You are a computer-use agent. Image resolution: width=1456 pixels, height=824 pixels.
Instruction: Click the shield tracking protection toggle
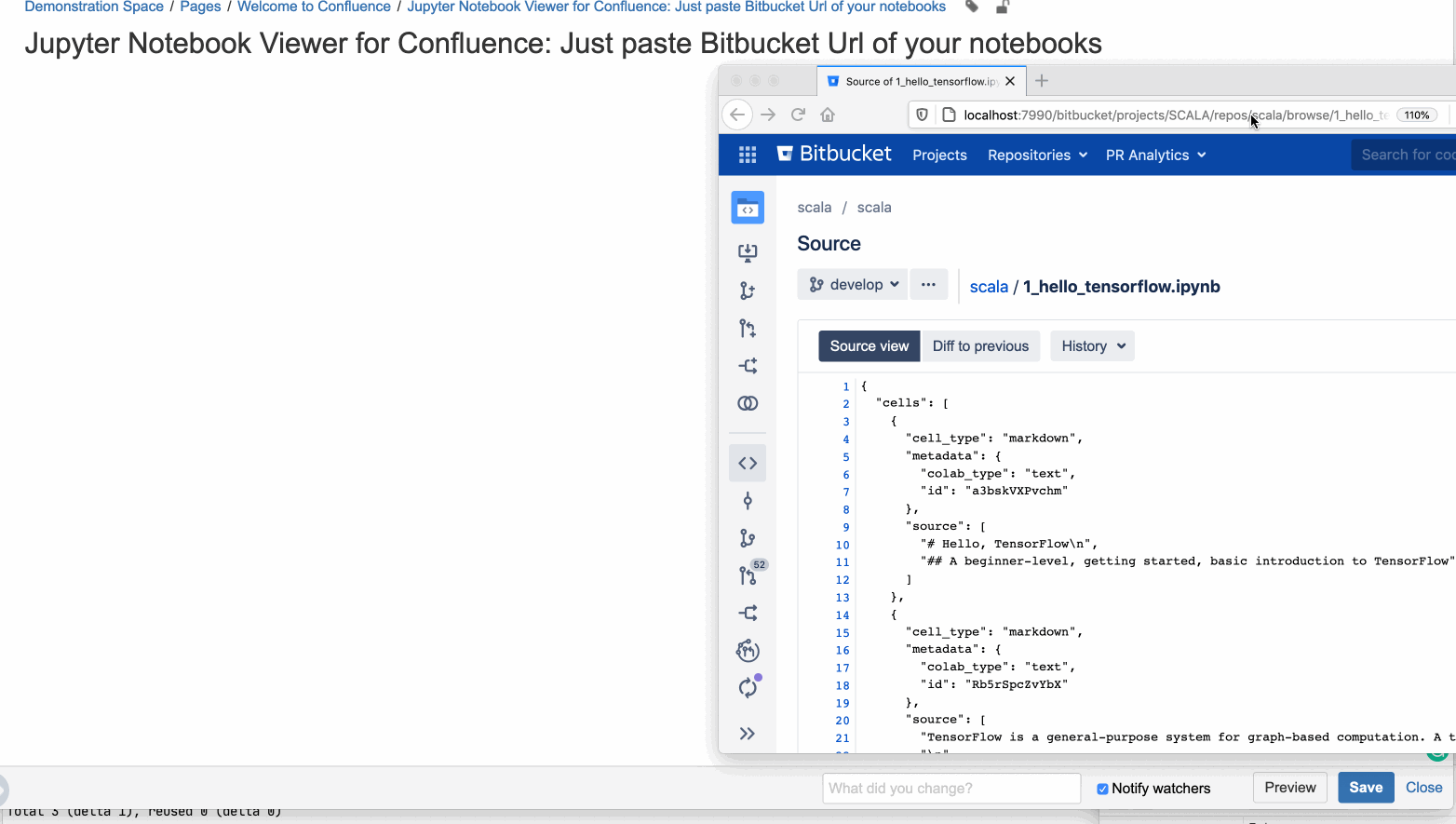[x=923, y=114]
